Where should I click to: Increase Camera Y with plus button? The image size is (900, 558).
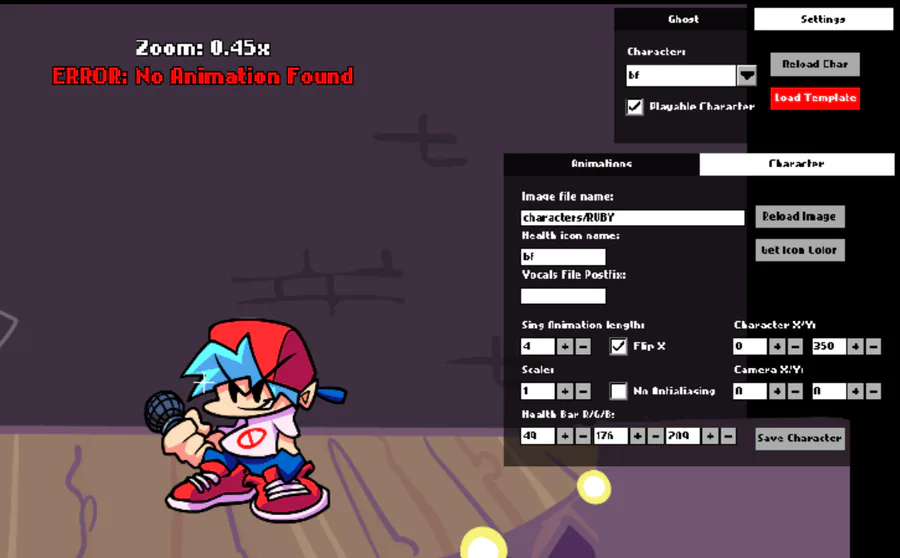click(855, 391)
